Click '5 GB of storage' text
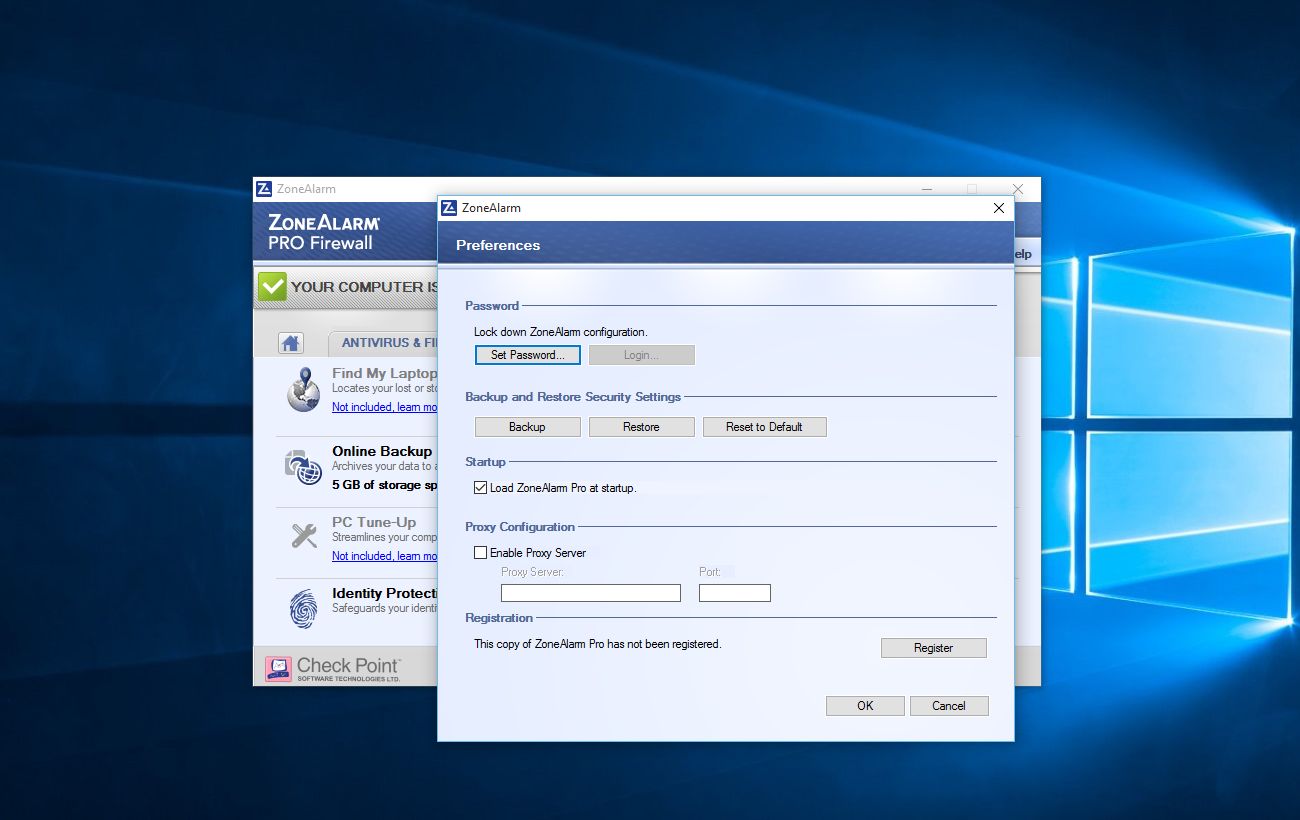The width and height of the screenshot is (1300, 820). pos(384,485)
